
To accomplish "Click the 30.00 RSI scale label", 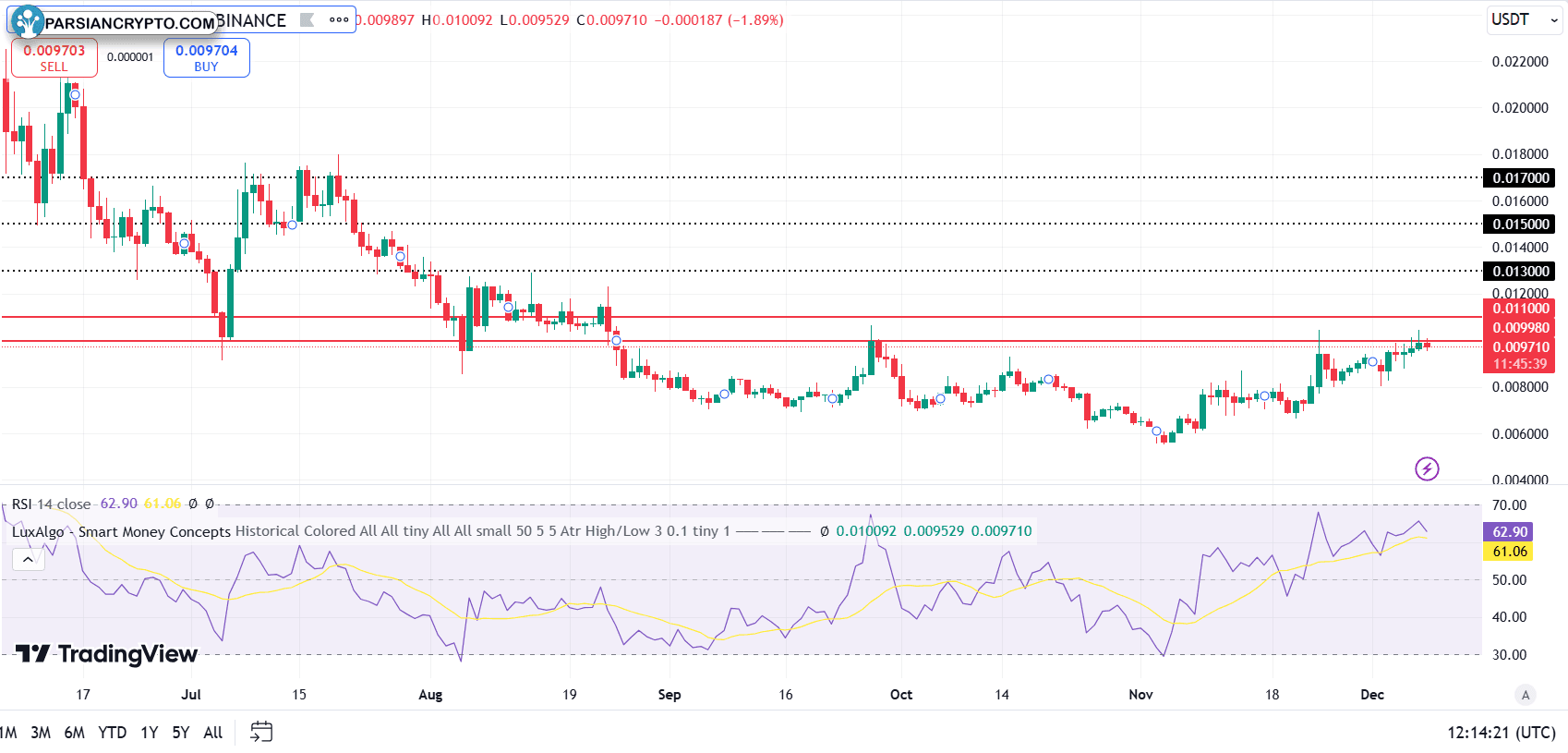I will [x=1509, y=655].
